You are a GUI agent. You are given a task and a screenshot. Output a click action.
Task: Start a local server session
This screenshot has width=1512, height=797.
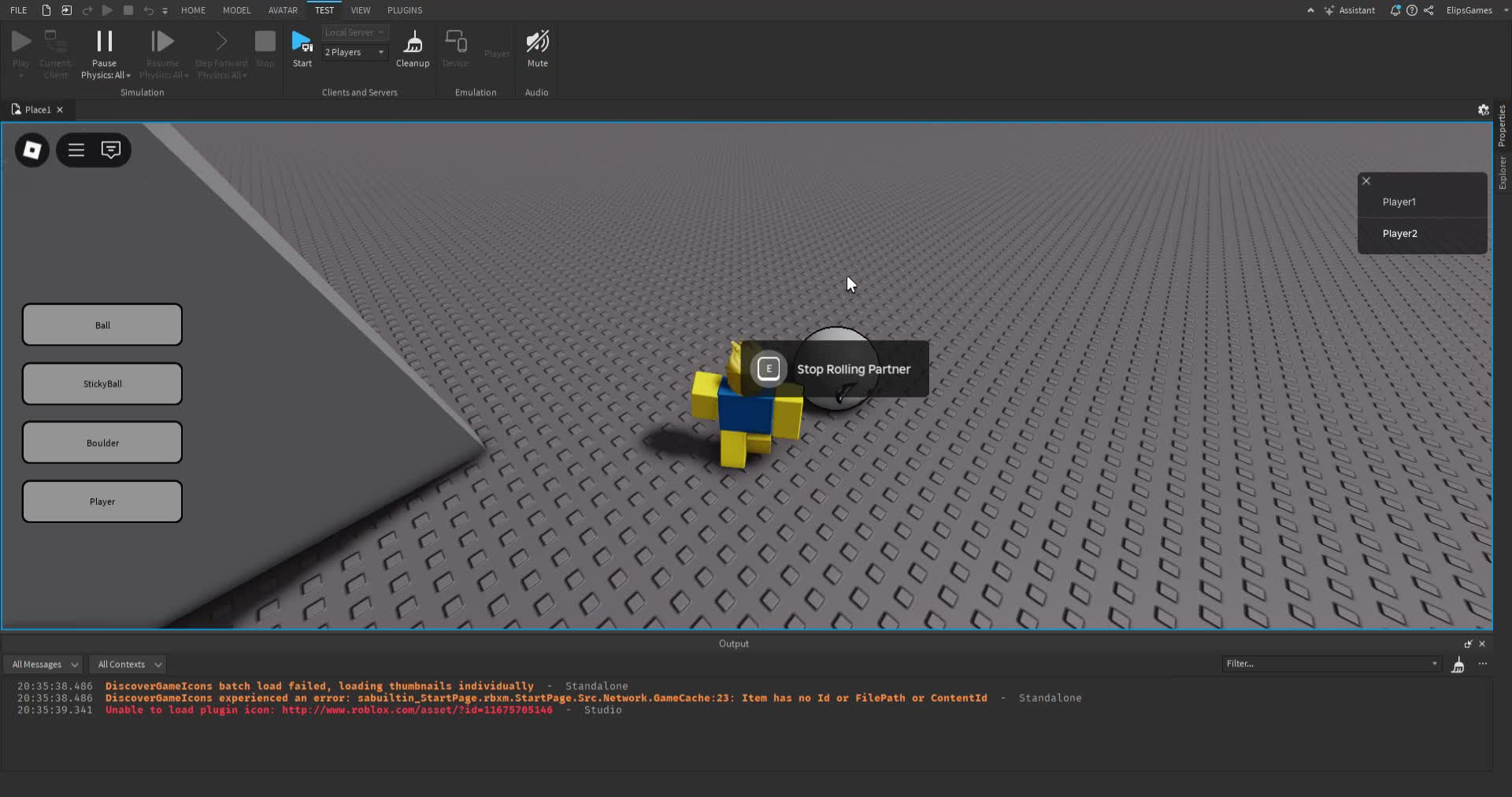tap(302, 47)
